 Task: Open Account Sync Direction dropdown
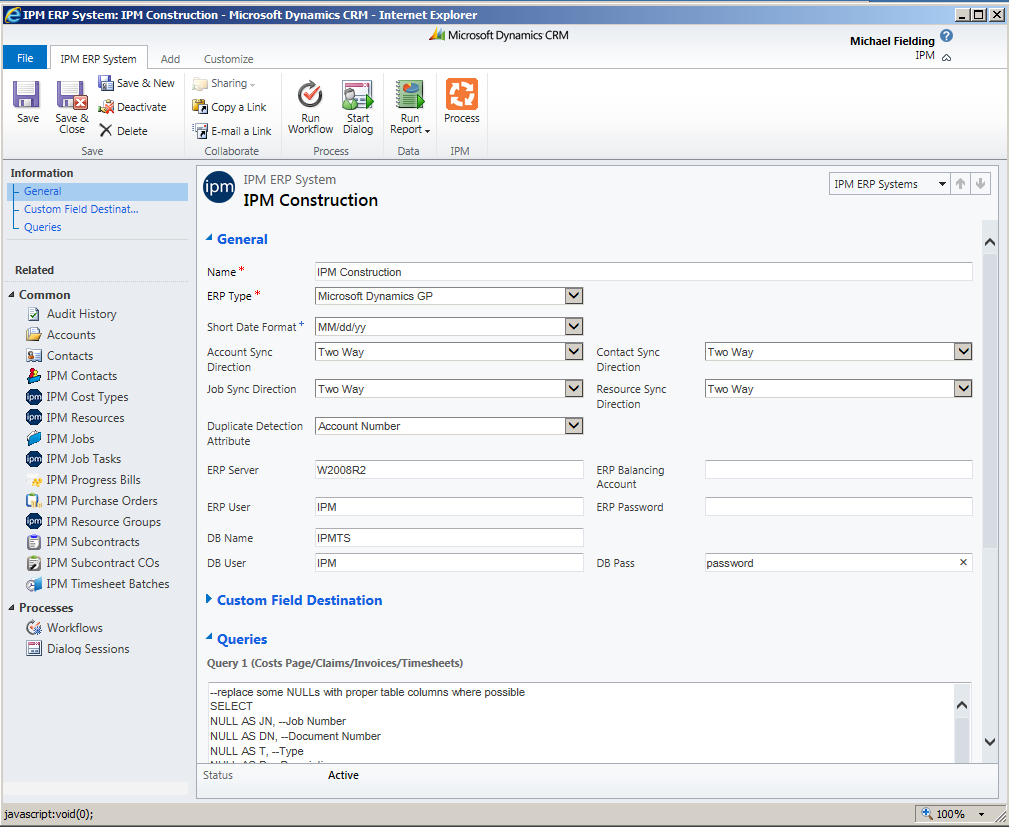tap(574, 352)
